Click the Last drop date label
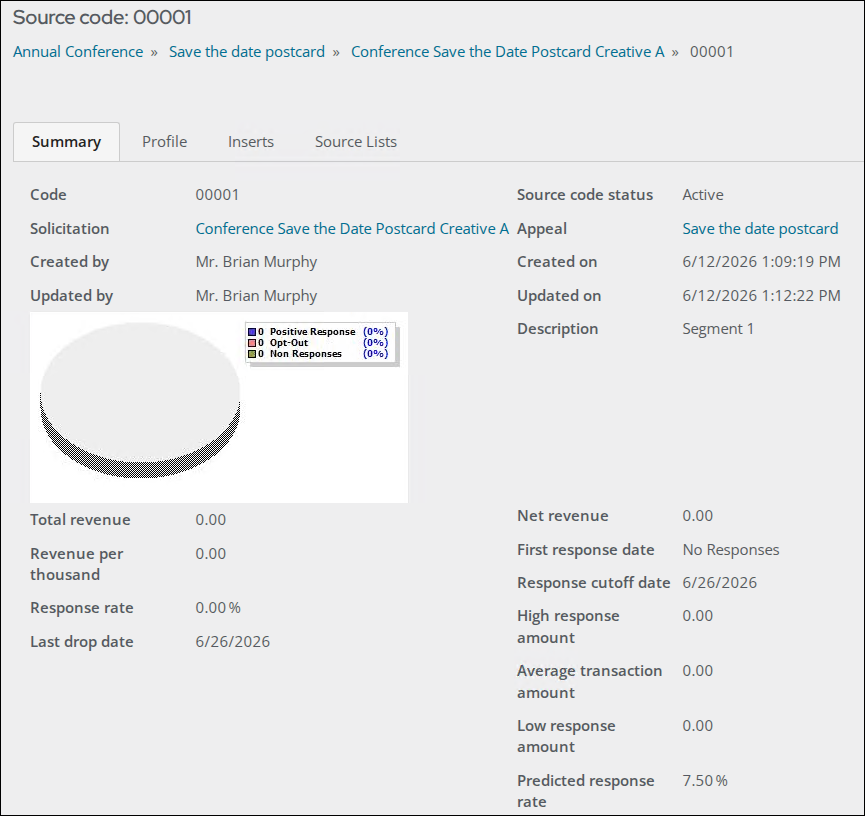The image size is (865, 816). point(82,642)
